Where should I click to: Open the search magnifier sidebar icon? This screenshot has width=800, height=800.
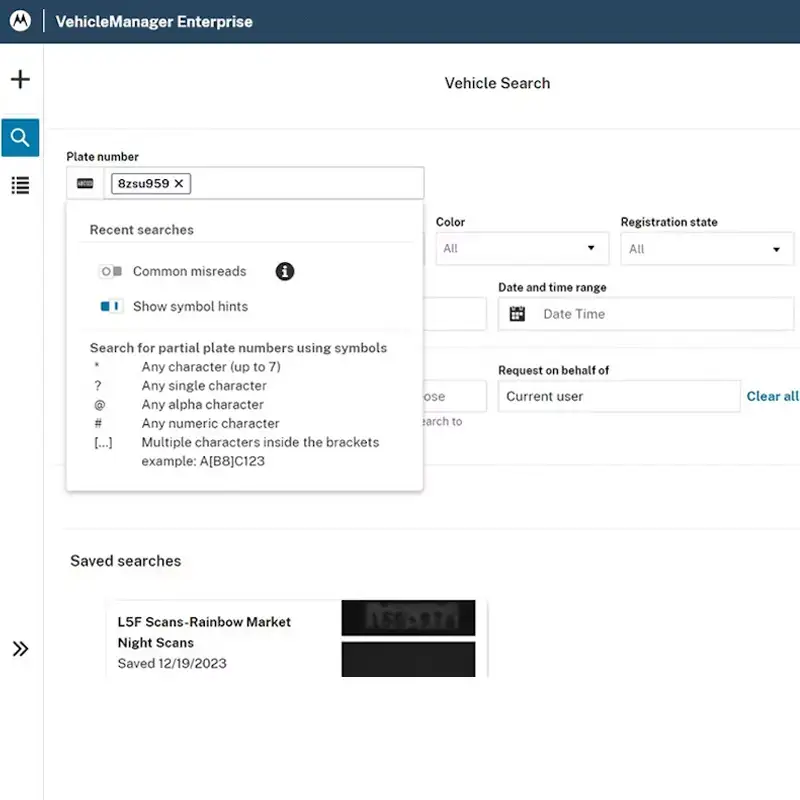pos(20,138)
